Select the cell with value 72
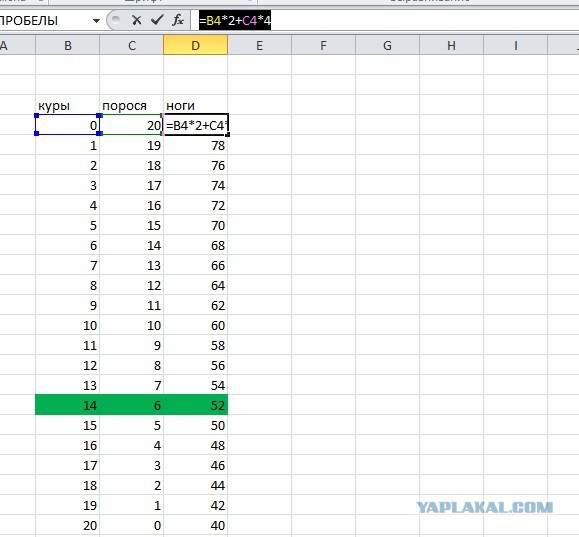Viewport: 579px width, 537px height. tap(196, 205)
